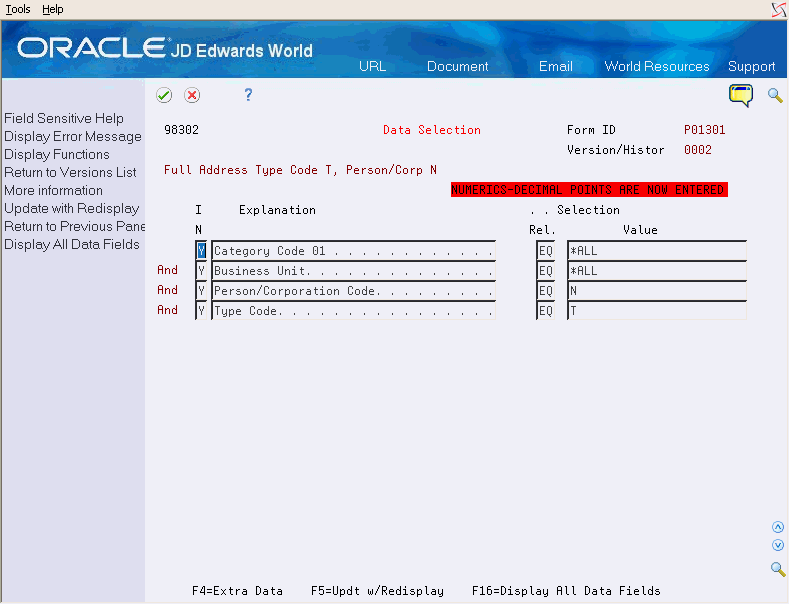
Task: Click *ALL value field for Category Code 01
Action: 657,251
